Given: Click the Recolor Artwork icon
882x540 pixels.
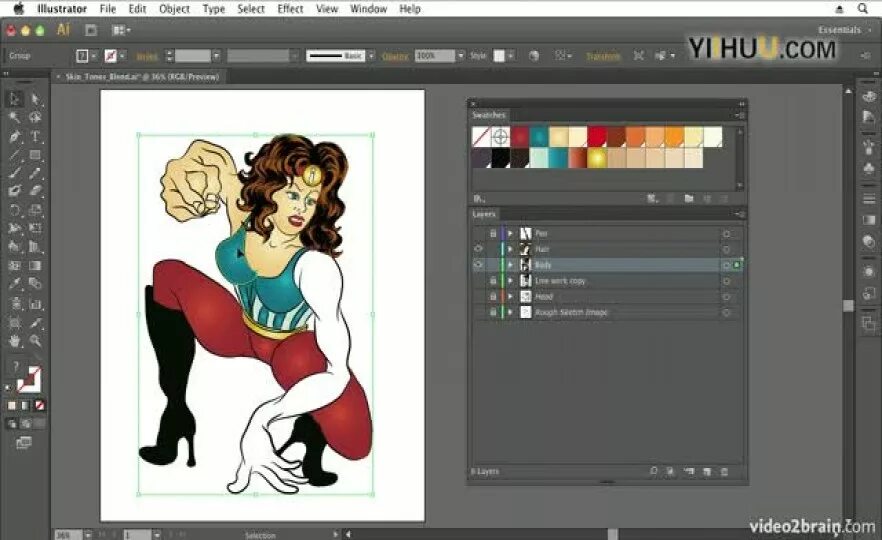Looking at the screenshot, I should click(534, 56).
